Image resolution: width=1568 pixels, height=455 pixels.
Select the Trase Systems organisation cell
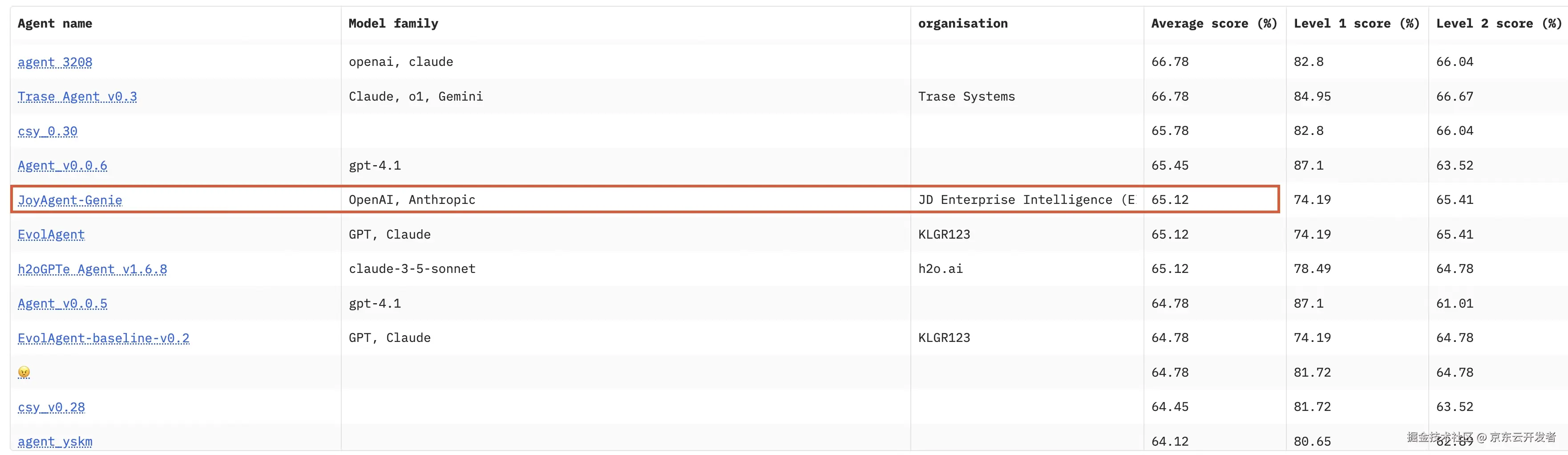[x=966, y=97]
